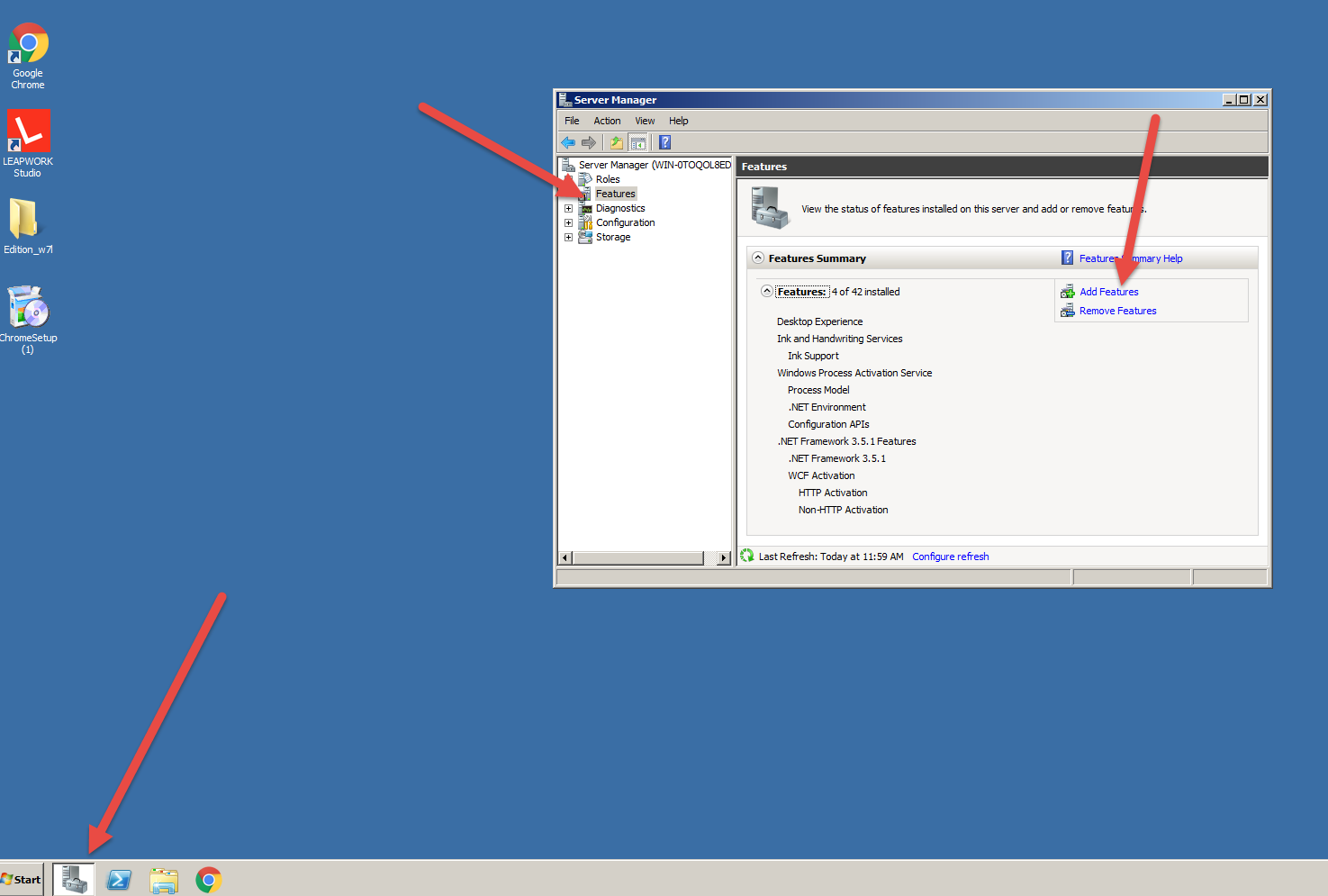Screen dimensions: 1328x896
Task: Click the blue Back arrow in toolbar
Action: (568, 142)
